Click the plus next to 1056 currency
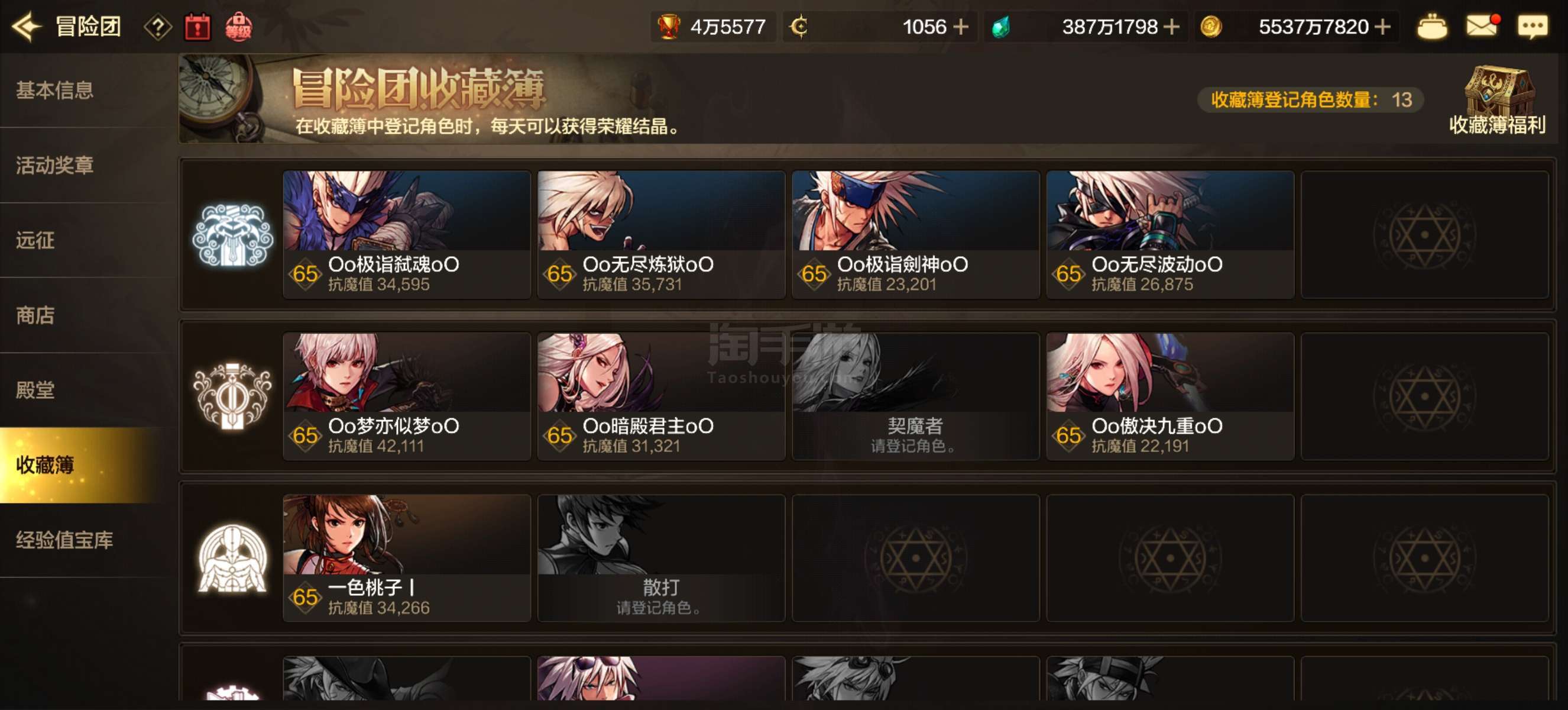 (x=961, y=27)
